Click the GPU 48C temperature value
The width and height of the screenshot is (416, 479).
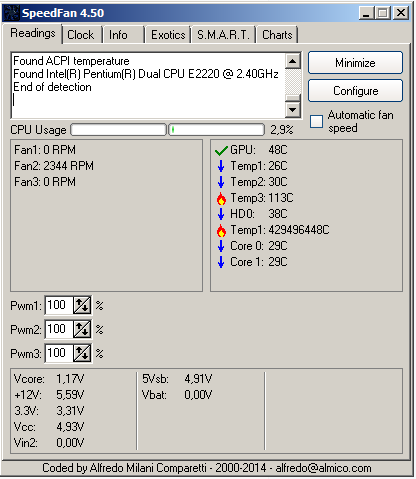[x=278, y=150]
